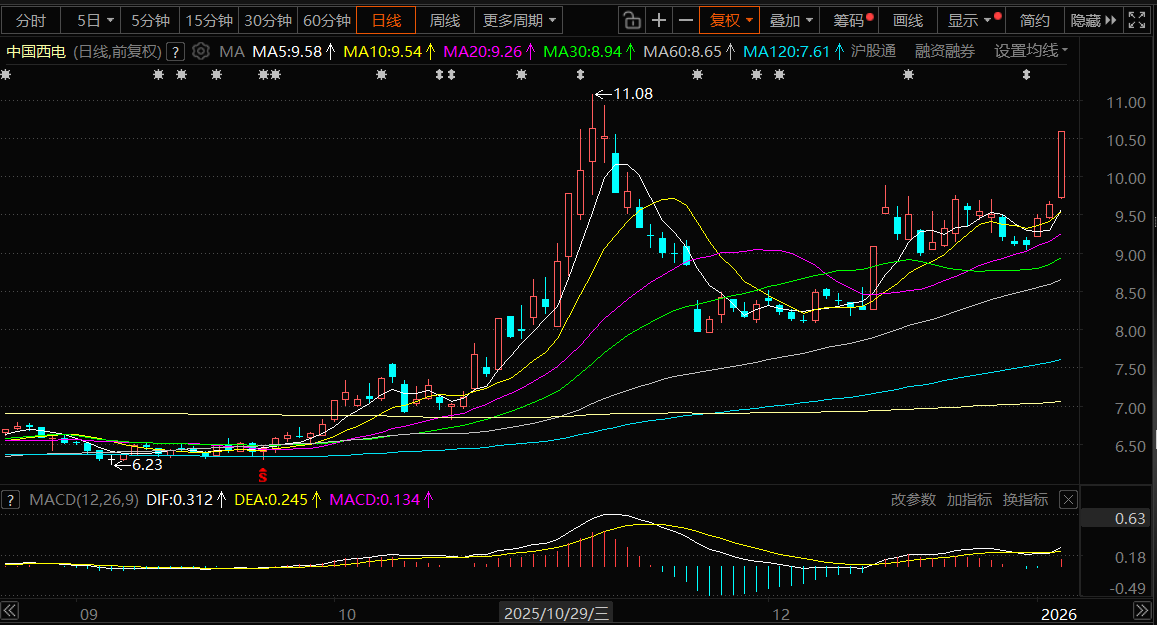Open the MA indicator settings gear
Viewport: 1157px width, 625px height.
[201, 51]
